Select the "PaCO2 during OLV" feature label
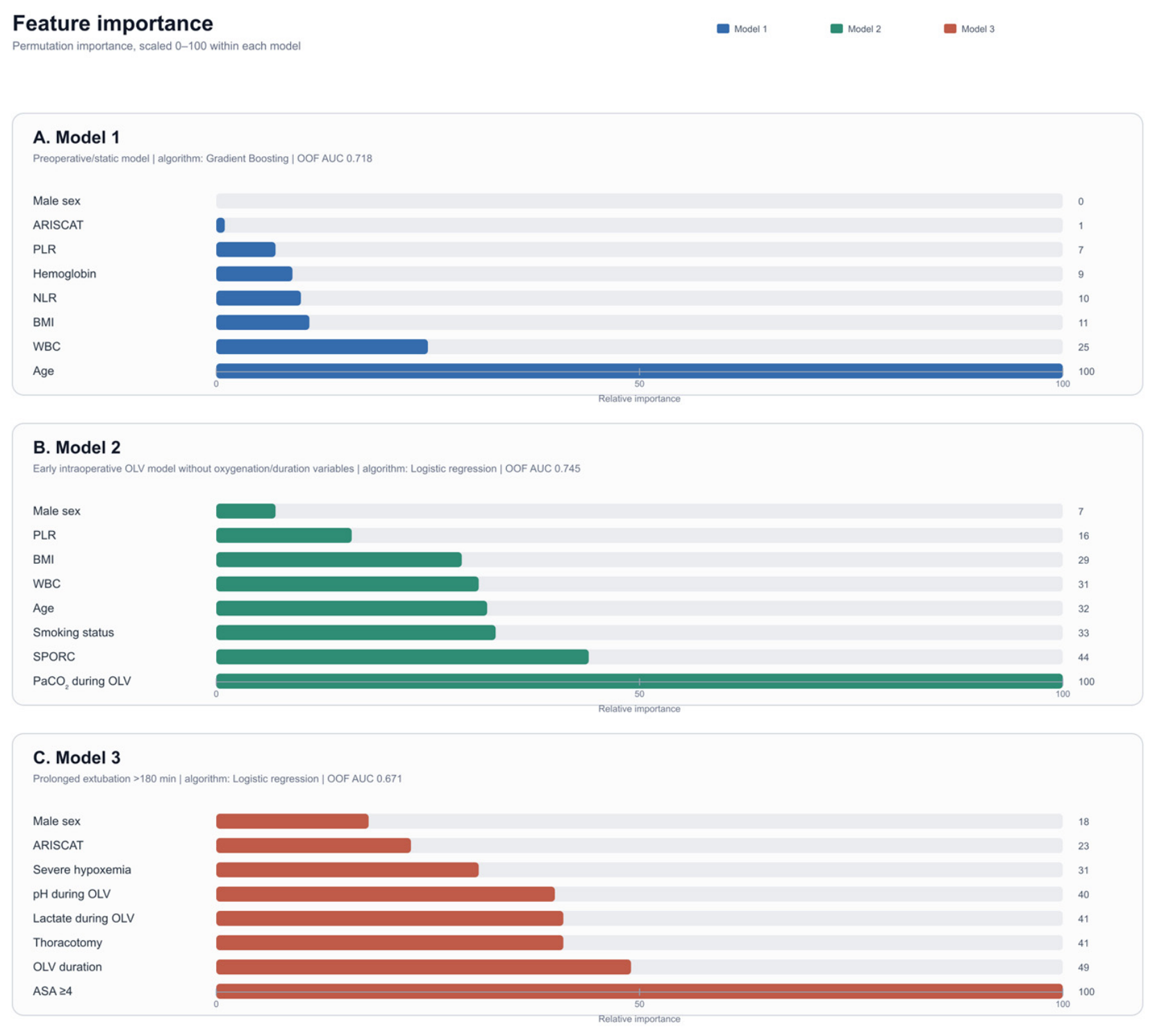 coord(82,681)
